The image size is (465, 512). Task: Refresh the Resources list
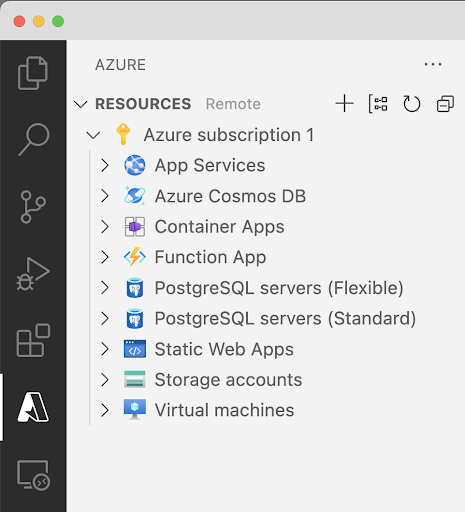[412, 104]
